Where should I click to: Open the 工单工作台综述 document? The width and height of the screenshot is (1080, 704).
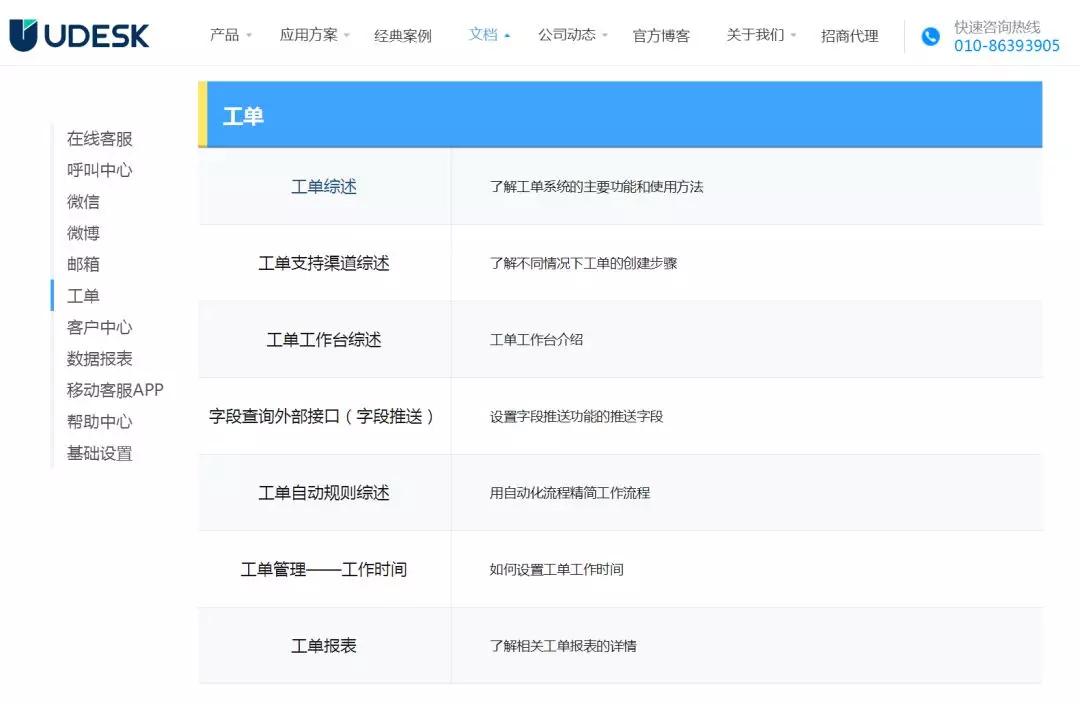[x=324, y=340]
